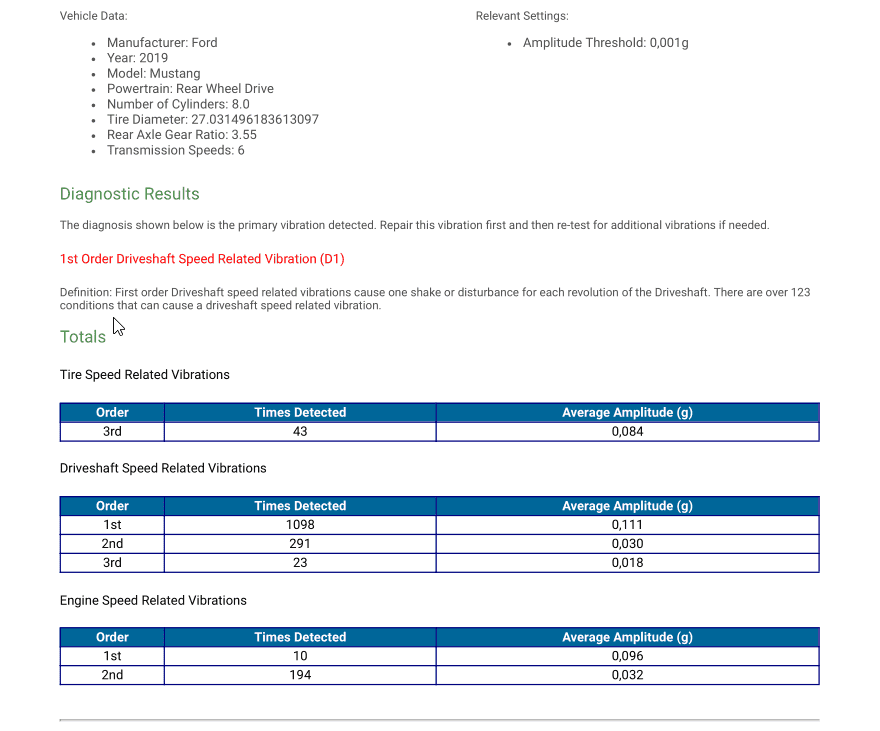
Task: Select the Times Detected value 1098
Action: point(300,525)
